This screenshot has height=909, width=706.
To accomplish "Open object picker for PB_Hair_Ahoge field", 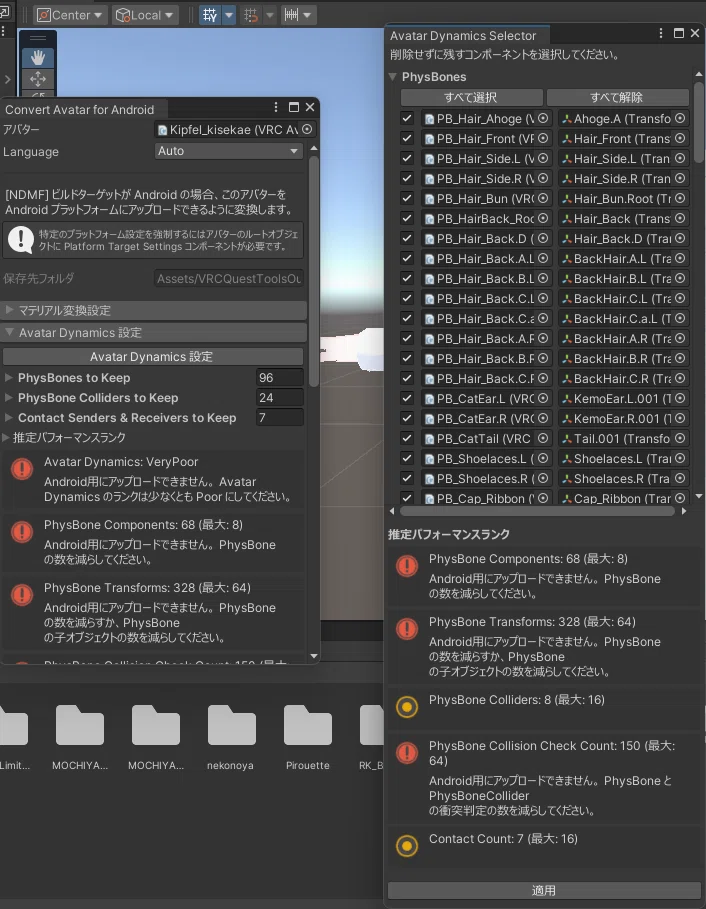I will click(x=543, y=118).
